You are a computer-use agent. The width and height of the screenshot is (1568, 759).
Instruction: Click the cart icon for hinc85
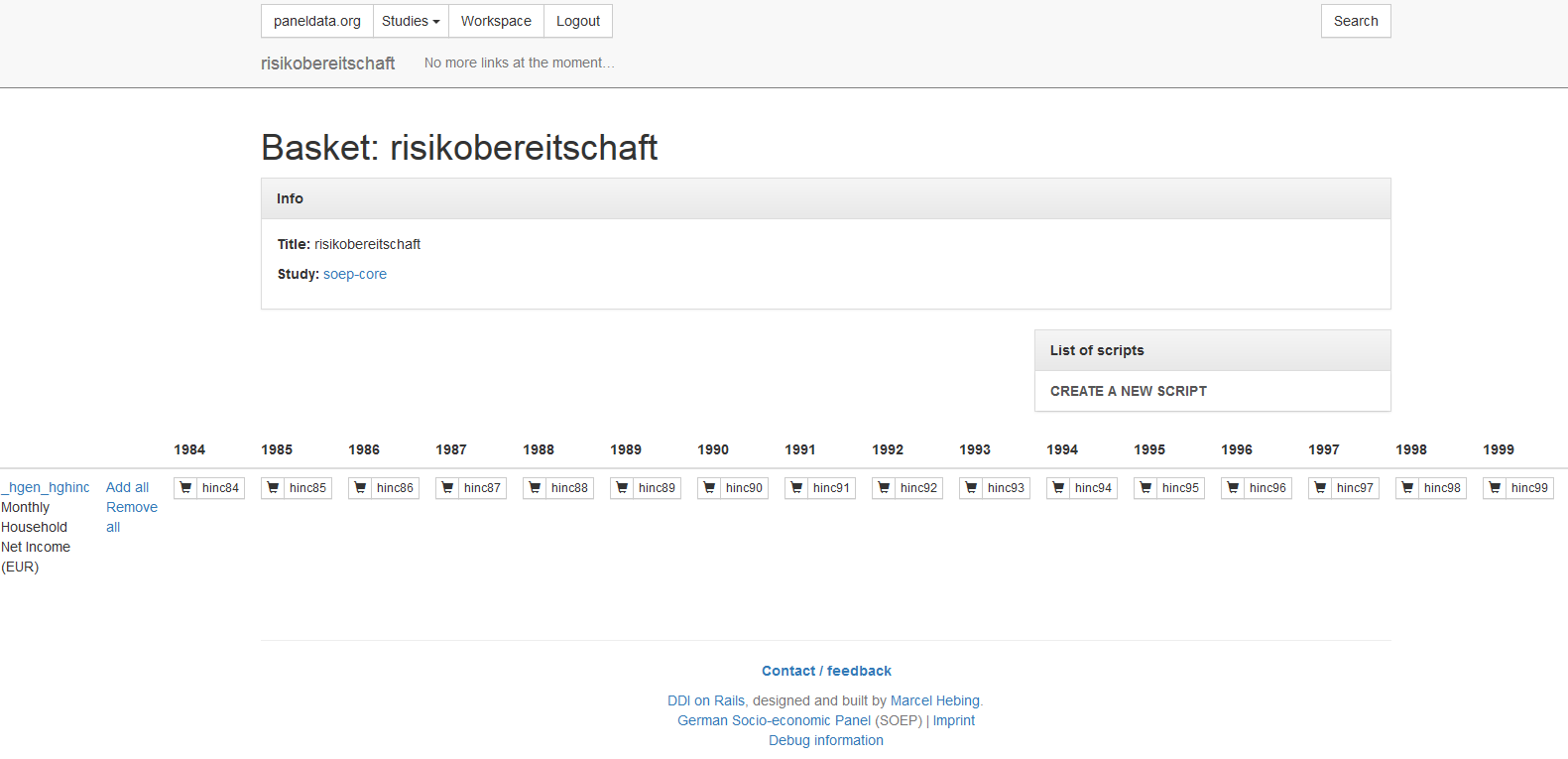pos(273,488)
